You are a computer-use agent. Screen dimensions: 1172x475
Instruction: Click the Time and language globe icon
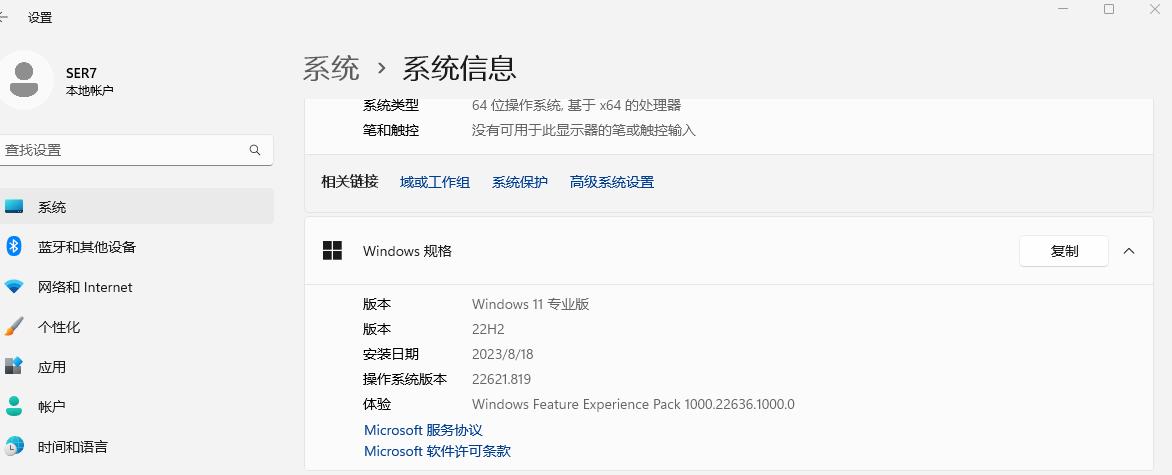pyautogui.click(x=14, y=446)
